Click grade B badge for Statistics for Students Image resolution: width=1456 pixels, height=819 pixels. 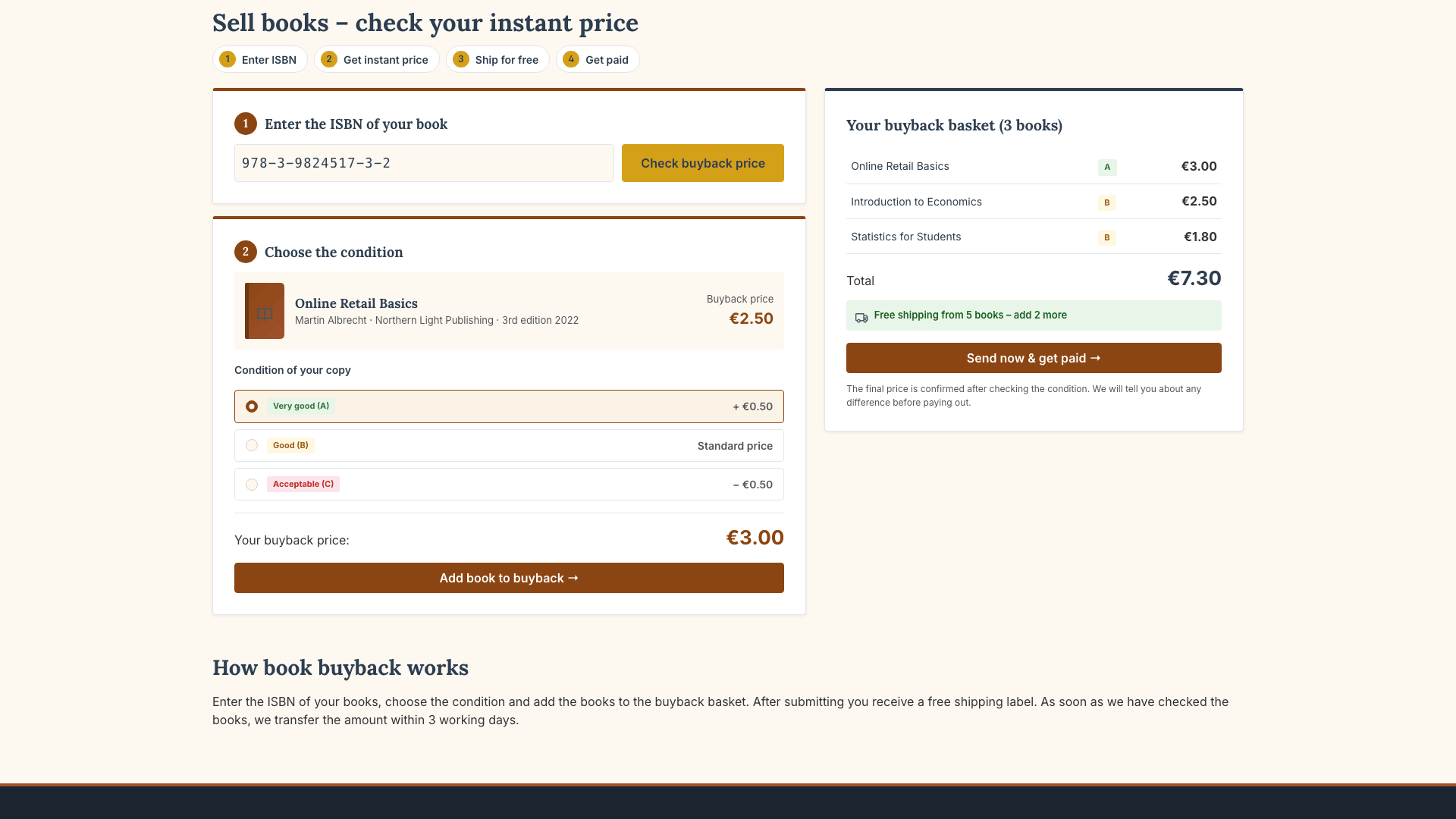point(1107,237)
